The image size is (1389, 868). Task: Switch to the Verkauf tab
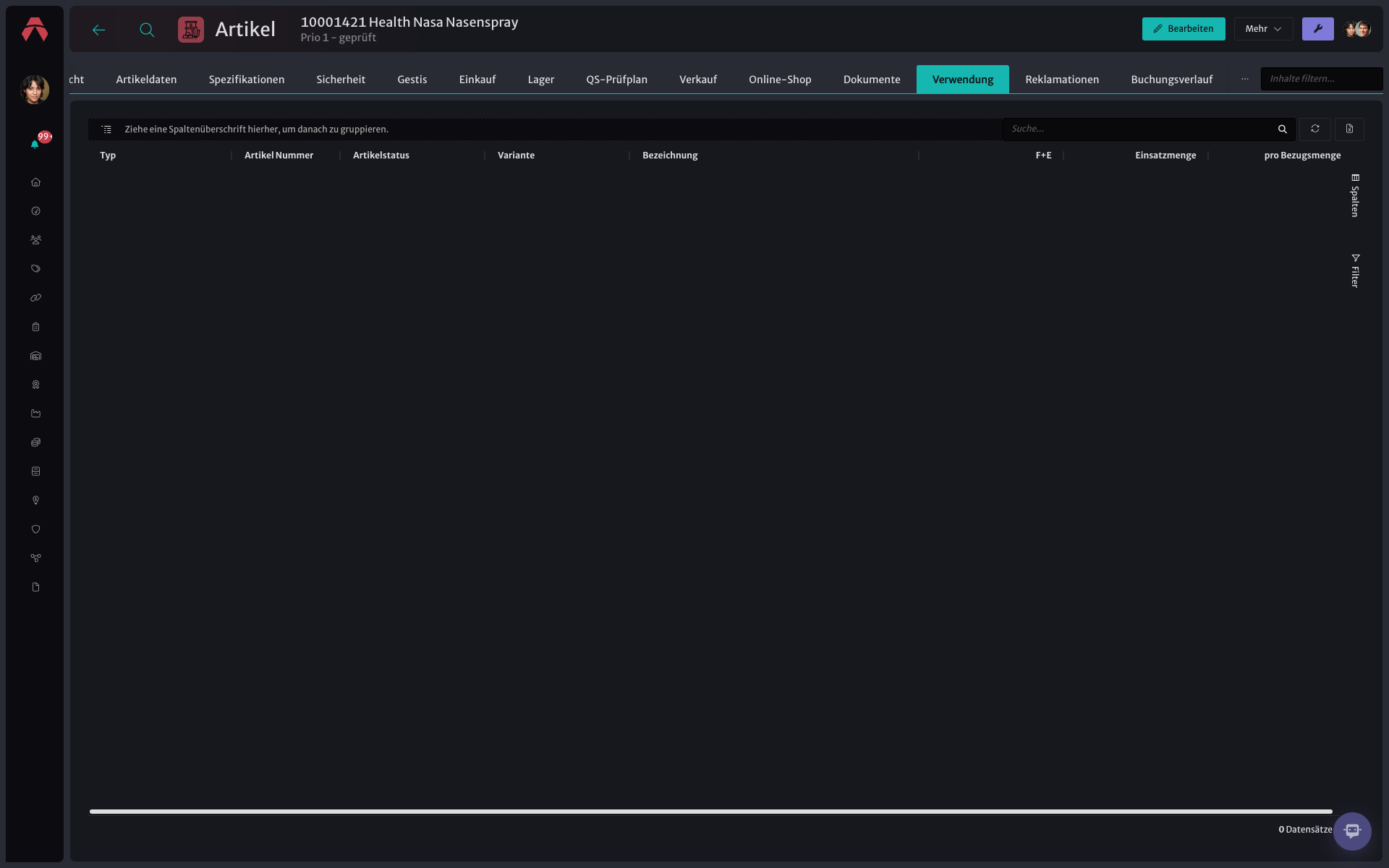pos(698,80)
